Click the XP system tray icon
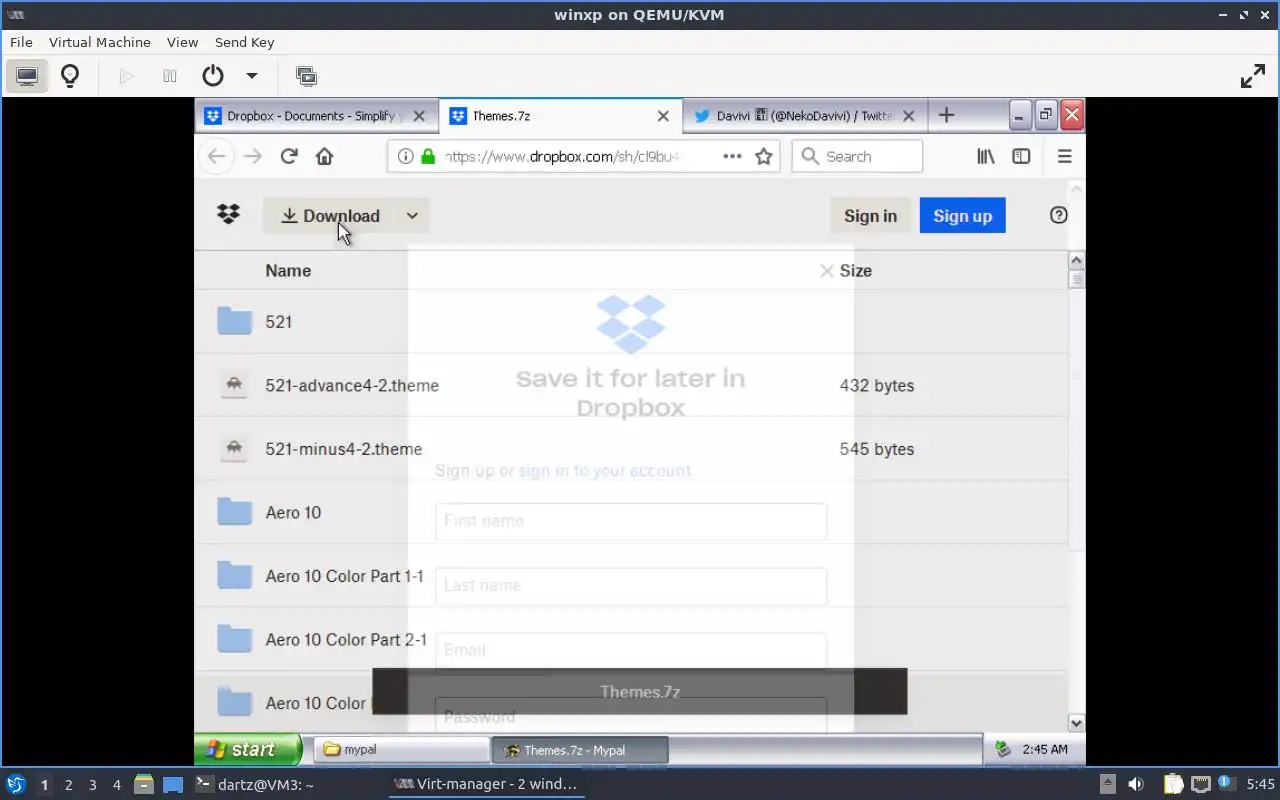Viewport: 1280px width, 800px height. click(x=1003, y=749)
